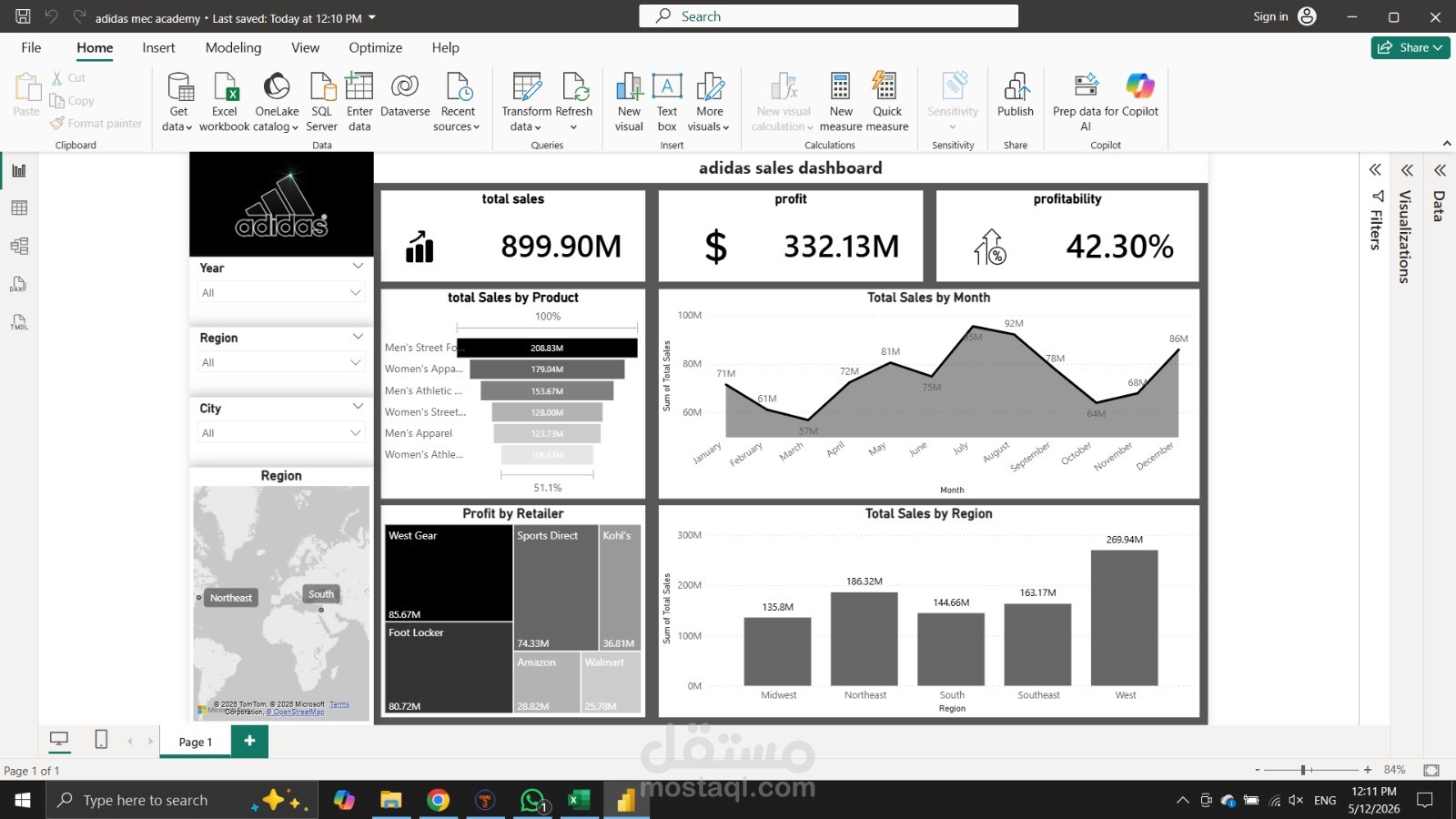This screenshot has height=819, width=1456.
Task: Click the Get data icon
Action: [178, 101]
